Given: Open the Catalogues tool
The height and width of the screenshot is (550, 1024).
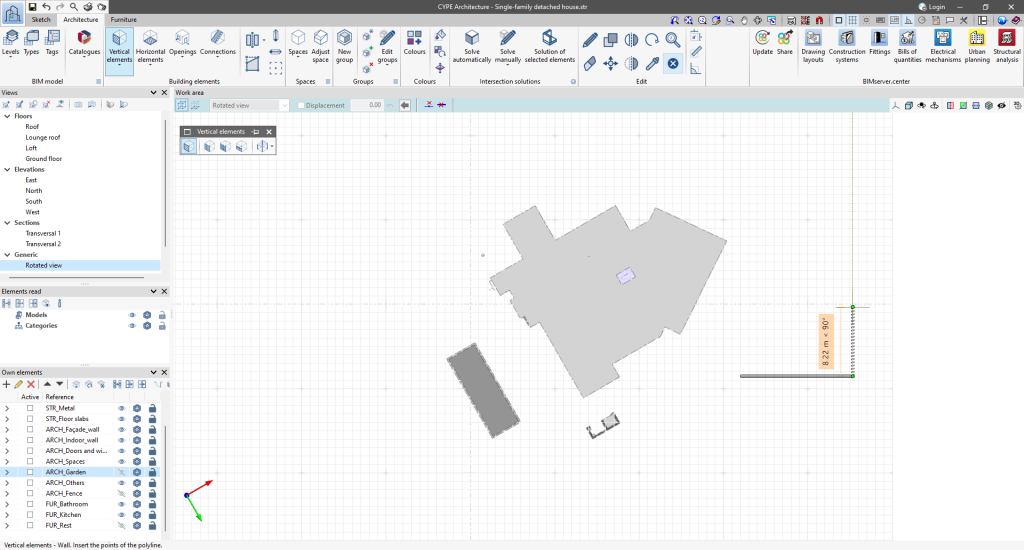Looking at the screenshot, I should tap(84, 43).
